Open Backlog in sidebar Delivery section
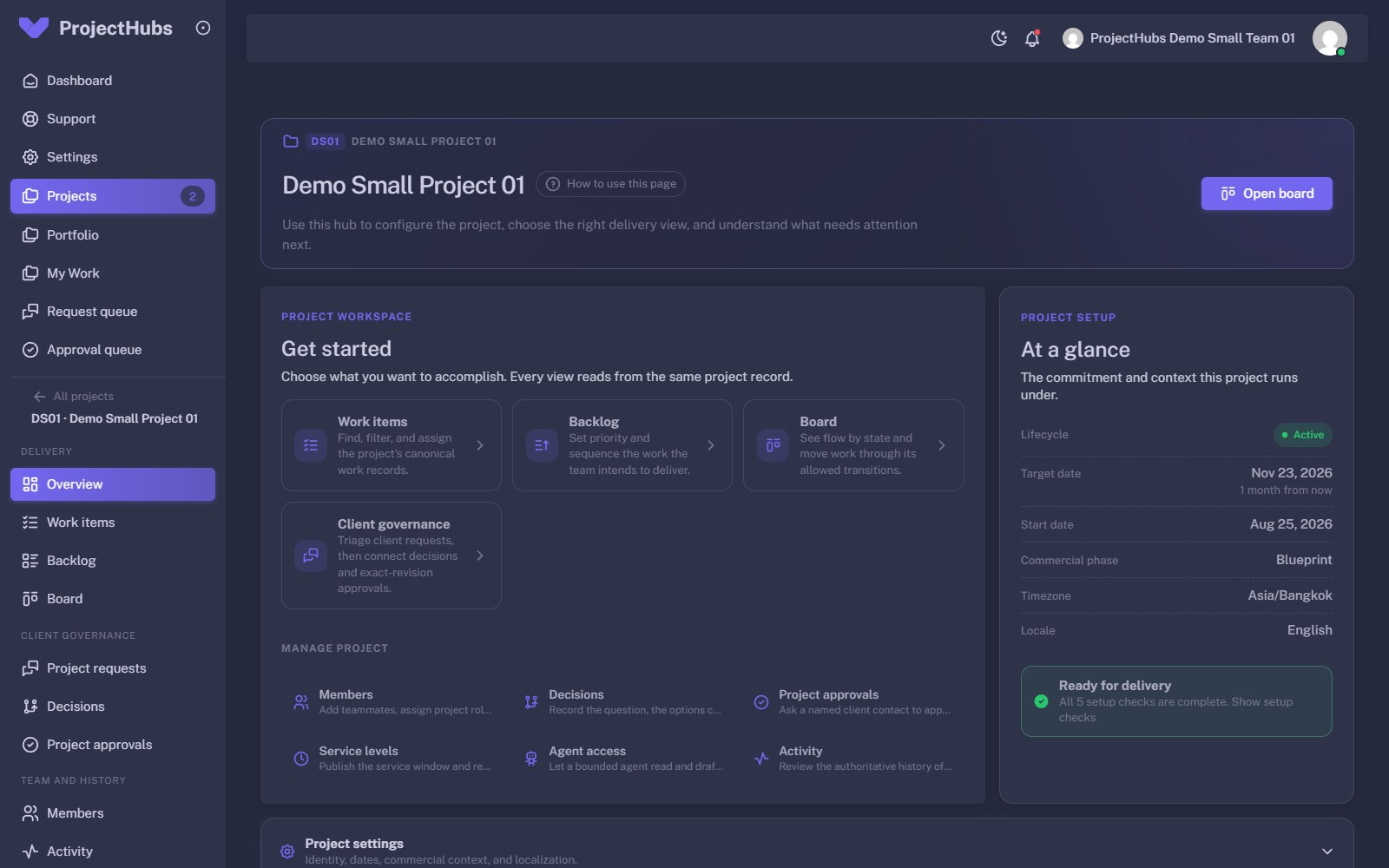 pyautogui.click(x=113, y=561)
